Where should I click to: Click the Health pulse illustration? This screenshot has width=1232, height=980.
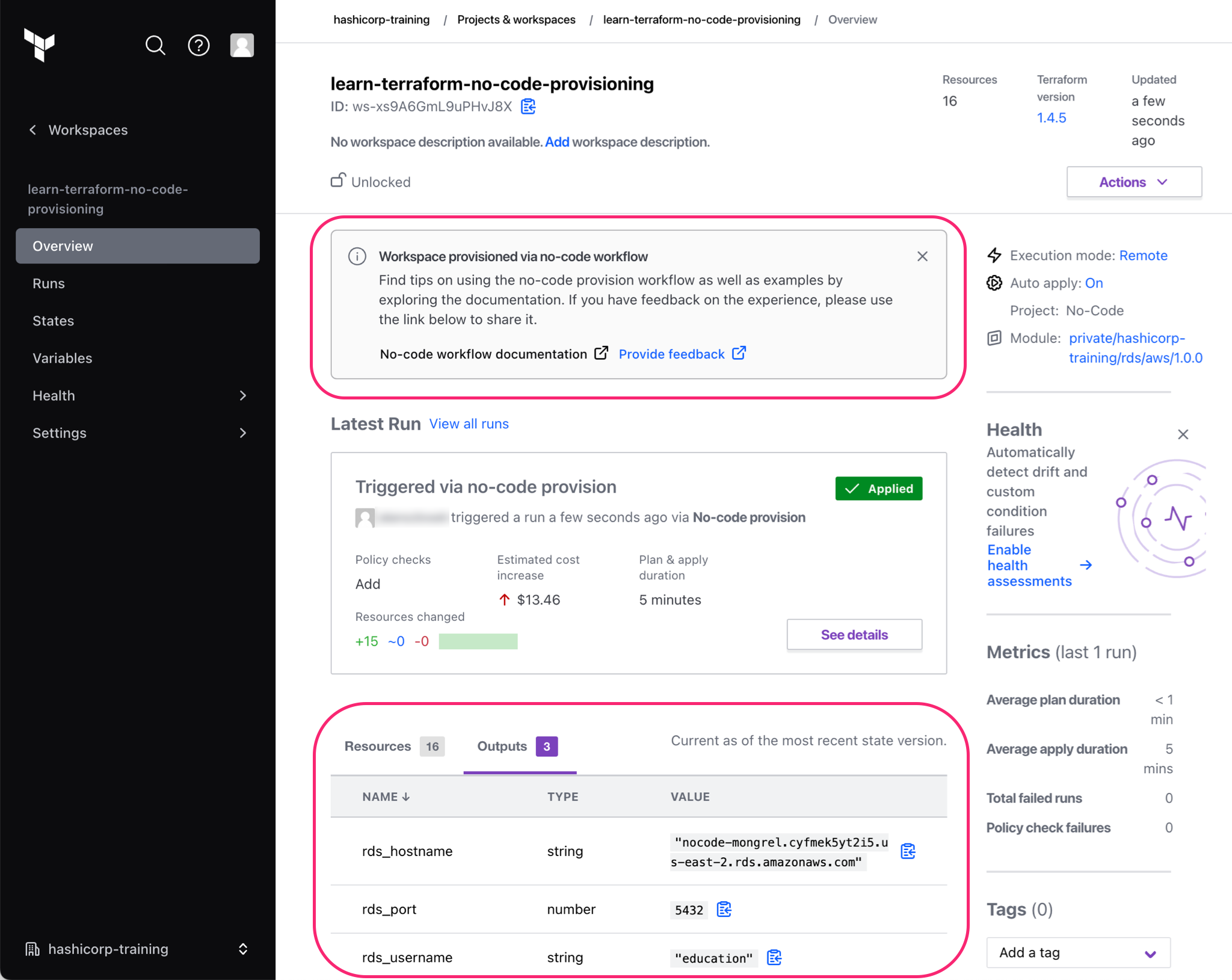click(x=1160, y=518)
